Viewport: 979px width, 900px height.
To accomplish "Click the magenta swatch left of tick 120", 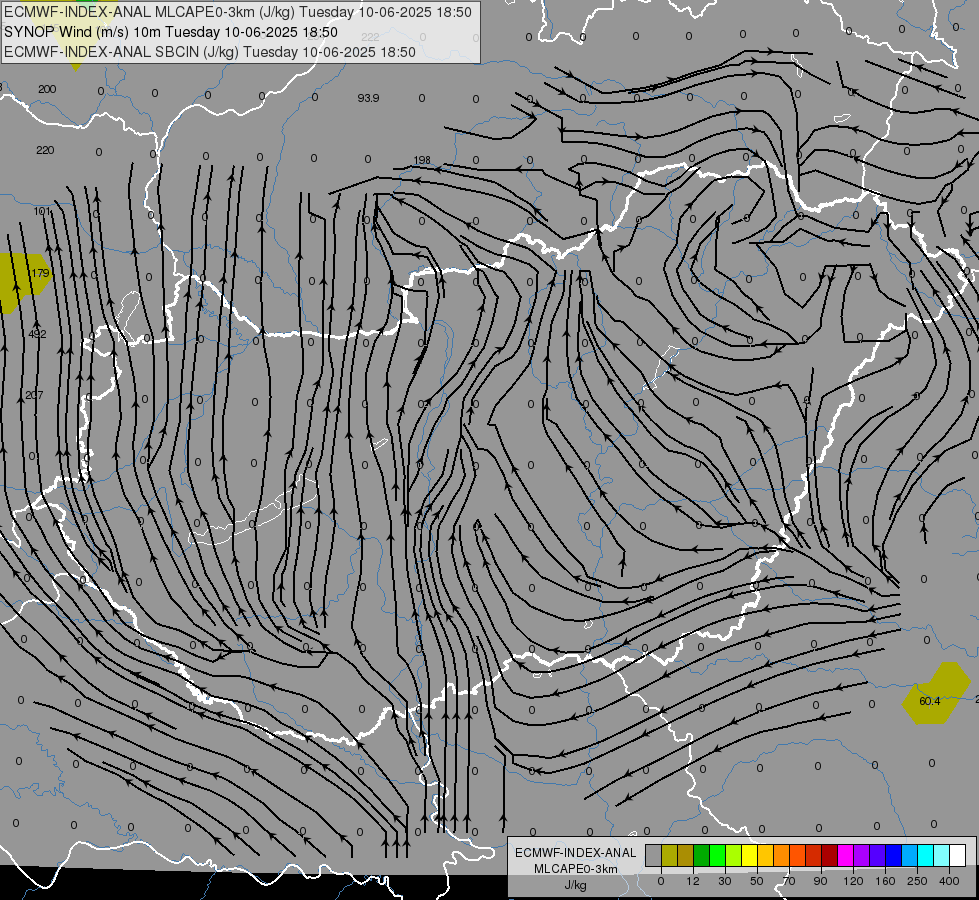I will point(845,856).
